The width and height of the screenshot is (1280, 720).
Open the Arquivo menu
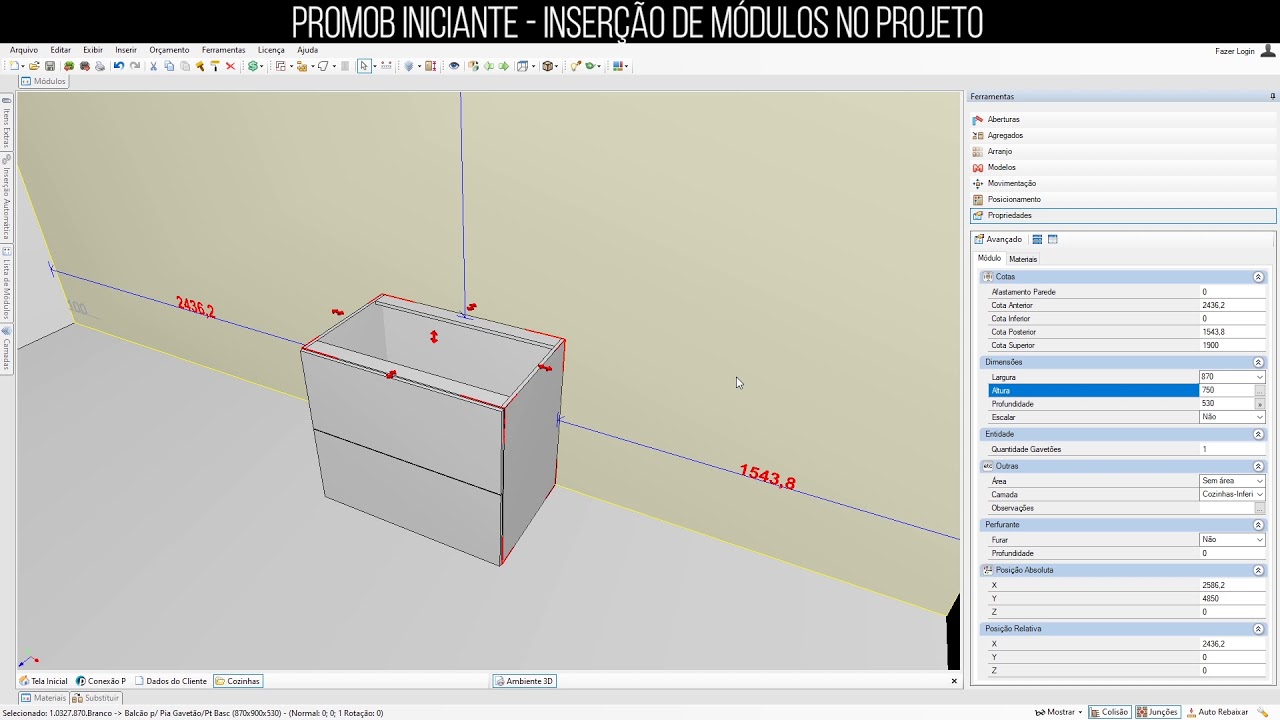pos(24,50)
